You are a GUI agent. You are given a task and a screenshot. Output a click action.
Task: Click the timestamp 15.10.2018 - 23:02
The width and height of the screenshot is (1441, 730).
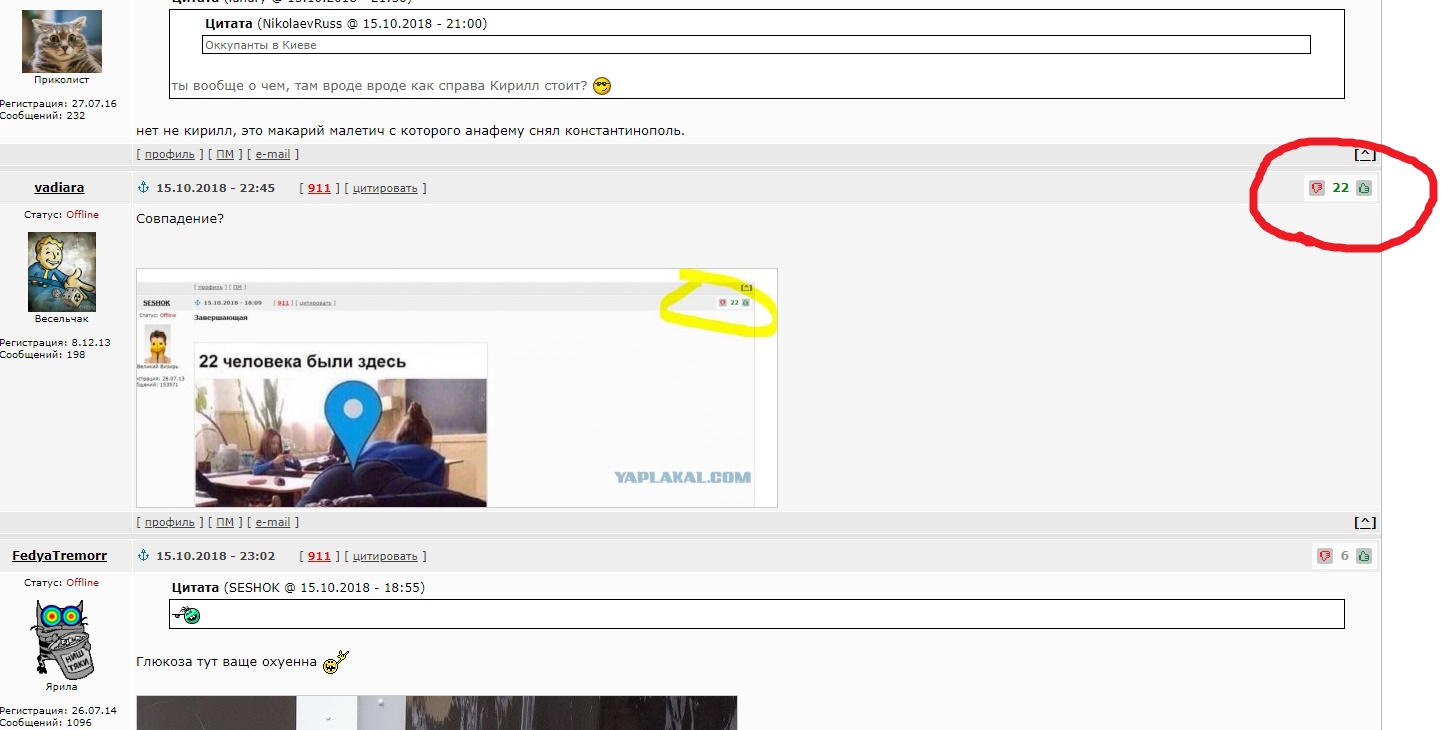tap(216, 556)
